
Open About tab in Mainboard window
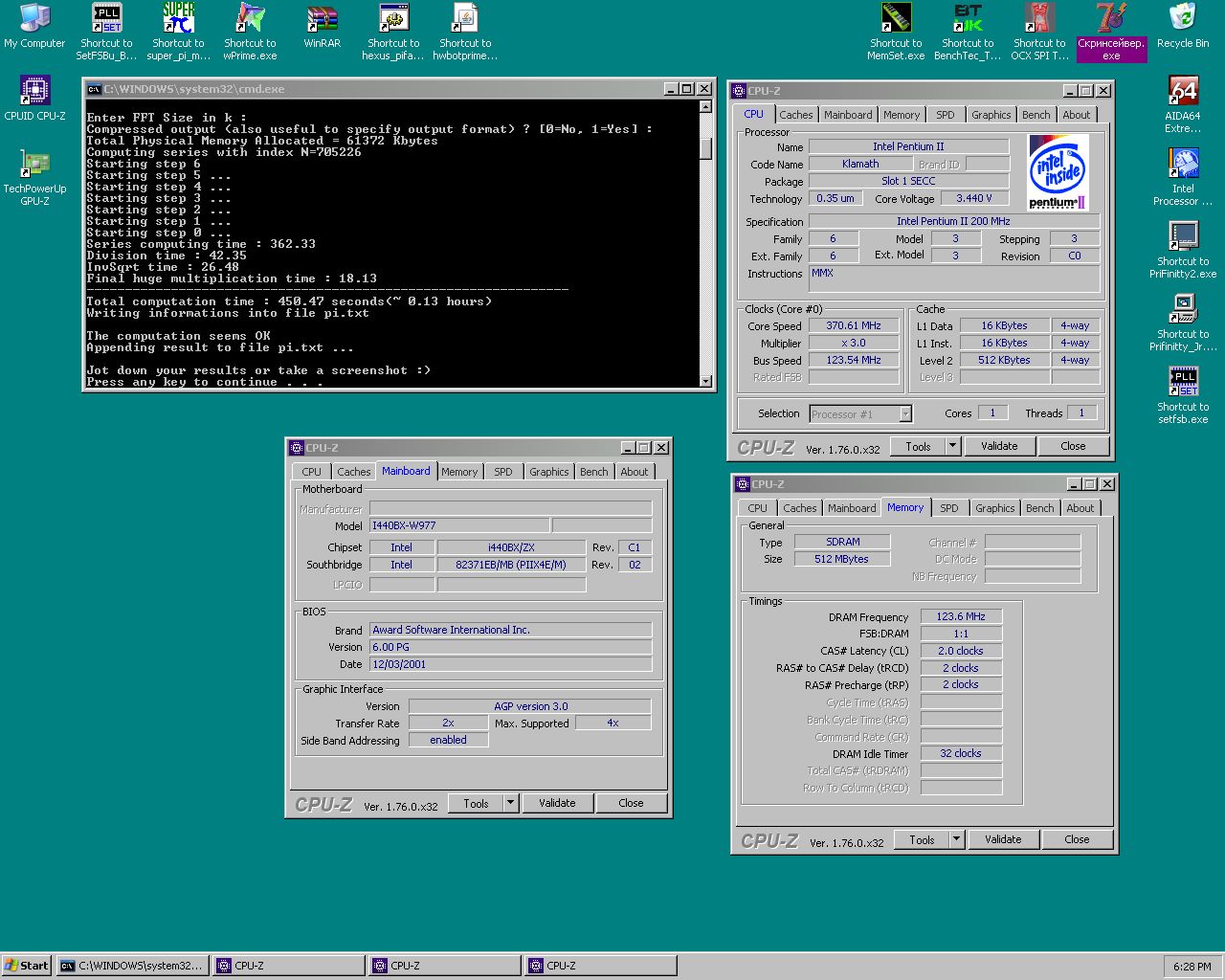point(634,472)
